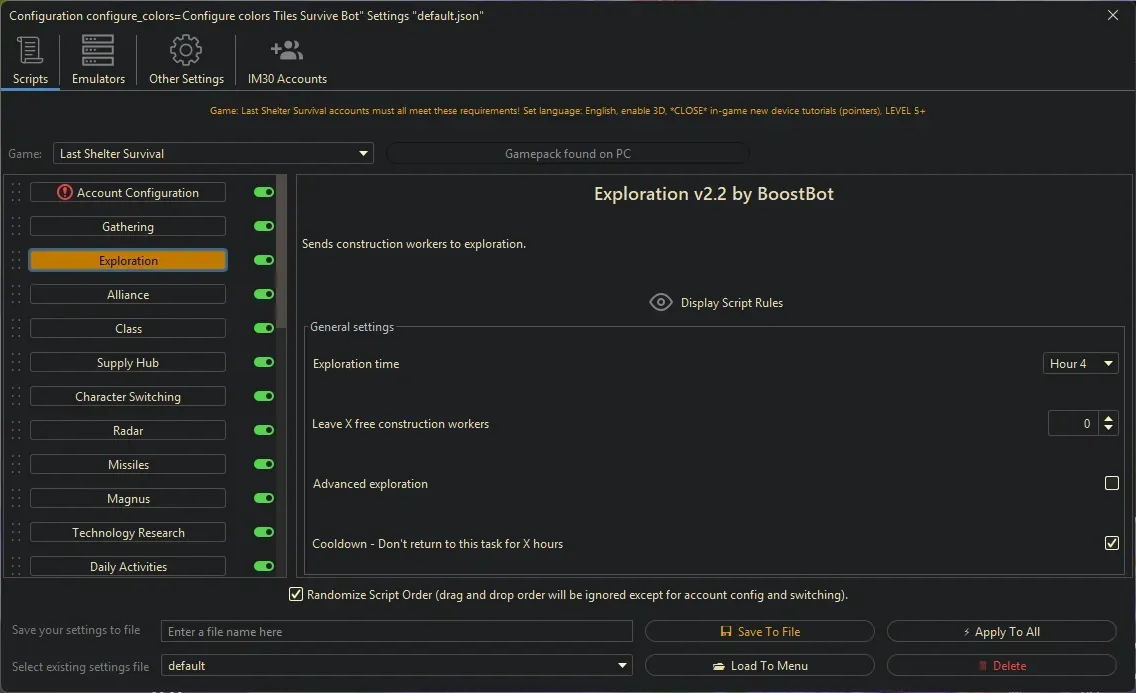
Task: Click the eye icon for script rules
Action: click(x=661, y=302)
